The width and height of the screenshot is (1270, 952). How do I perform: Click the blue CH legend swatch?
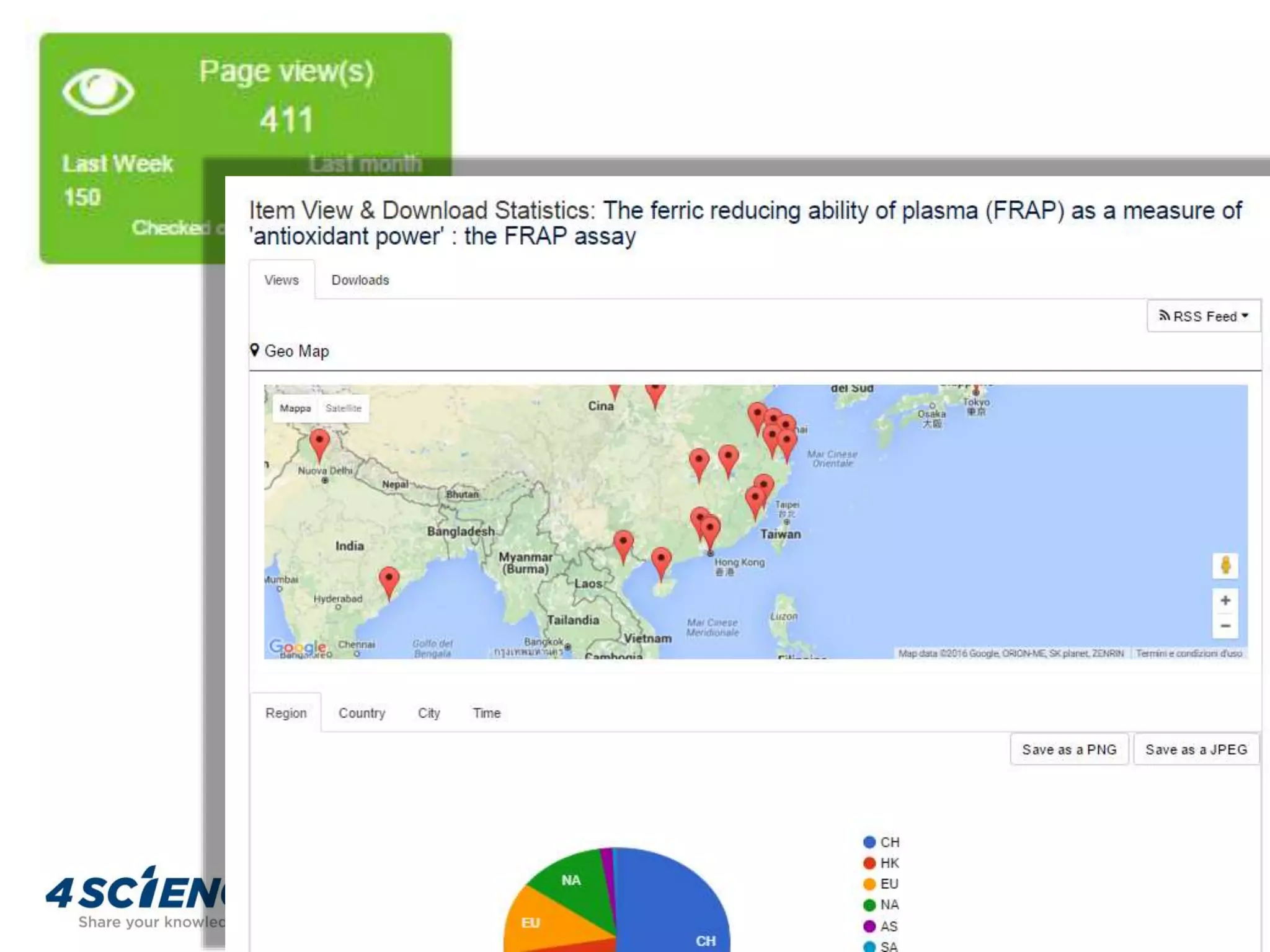click(869, 842)
